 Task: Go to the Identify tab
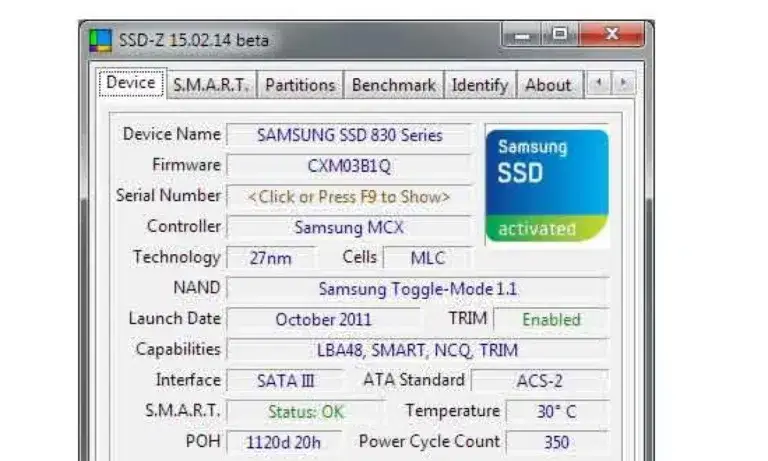click(x=479, y=85)
